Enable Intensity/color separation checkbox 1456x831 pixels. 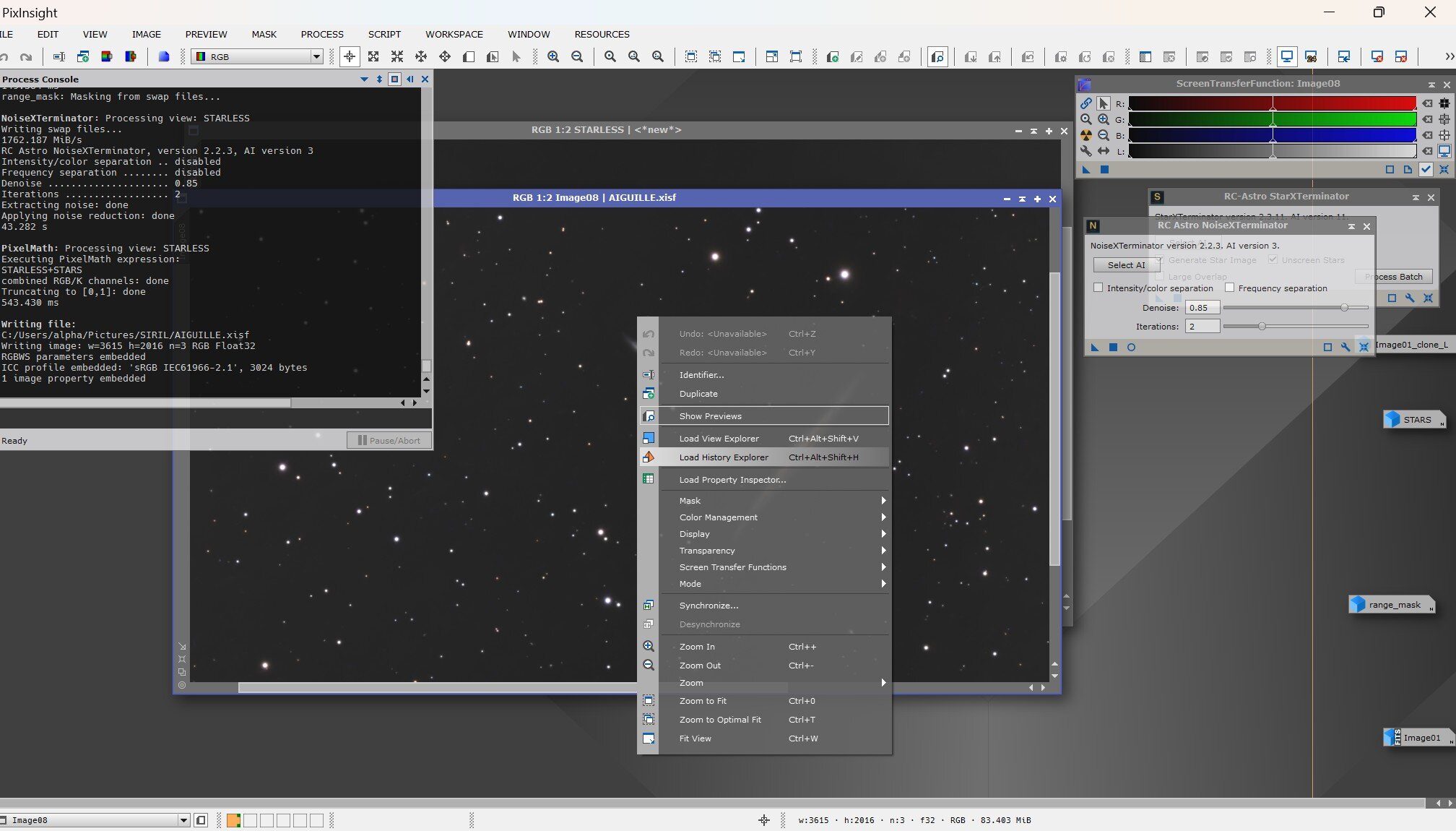1098,288
